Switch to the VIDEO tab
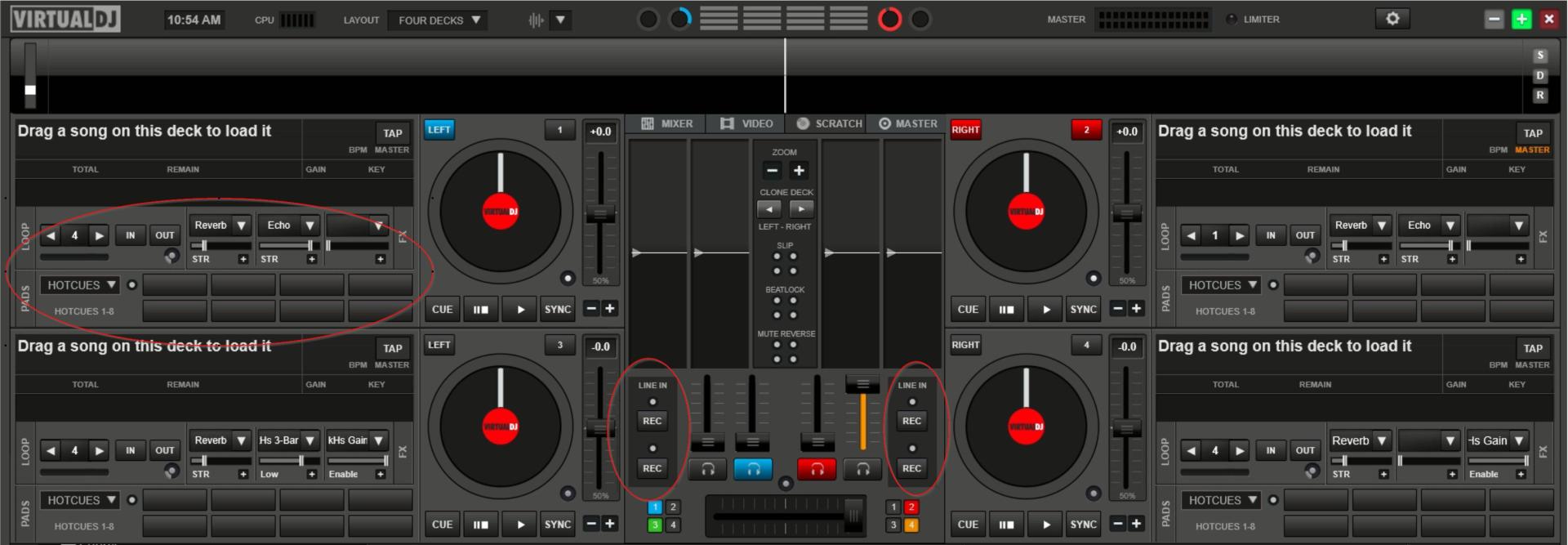The width and height of the screenshot is (1568, 545). coord(746,123)
